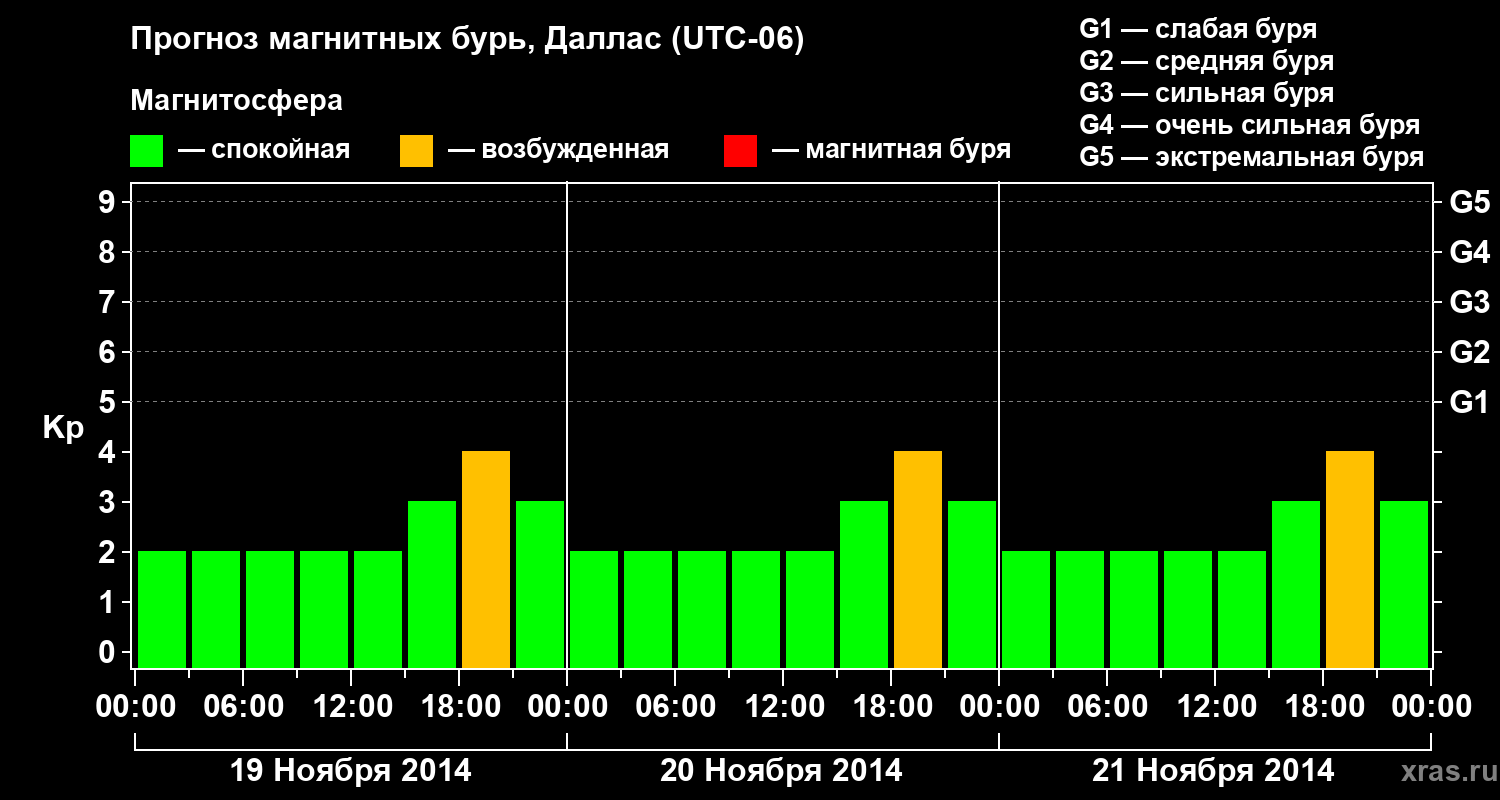Click the 'Kp' axis title
The width and height of the screenshot is (1500, 800).
click(63, 428)
